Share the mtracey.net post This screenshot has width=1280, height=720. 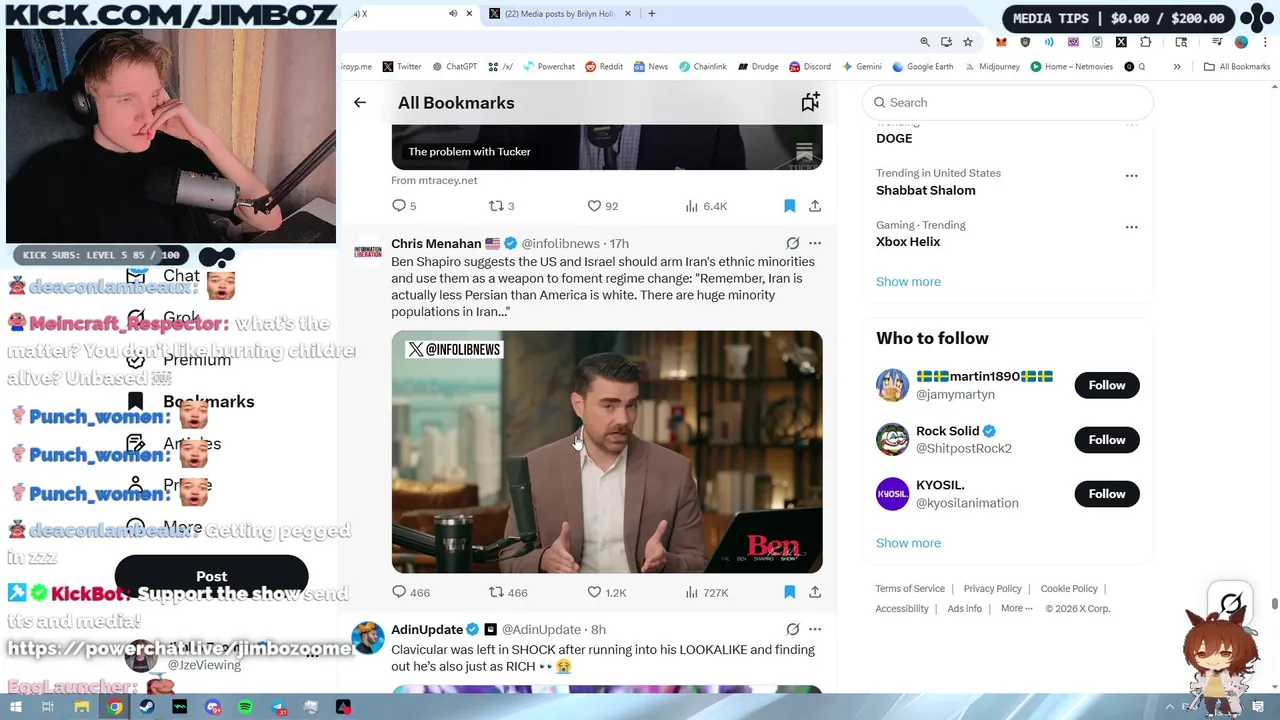click(815, 206)
